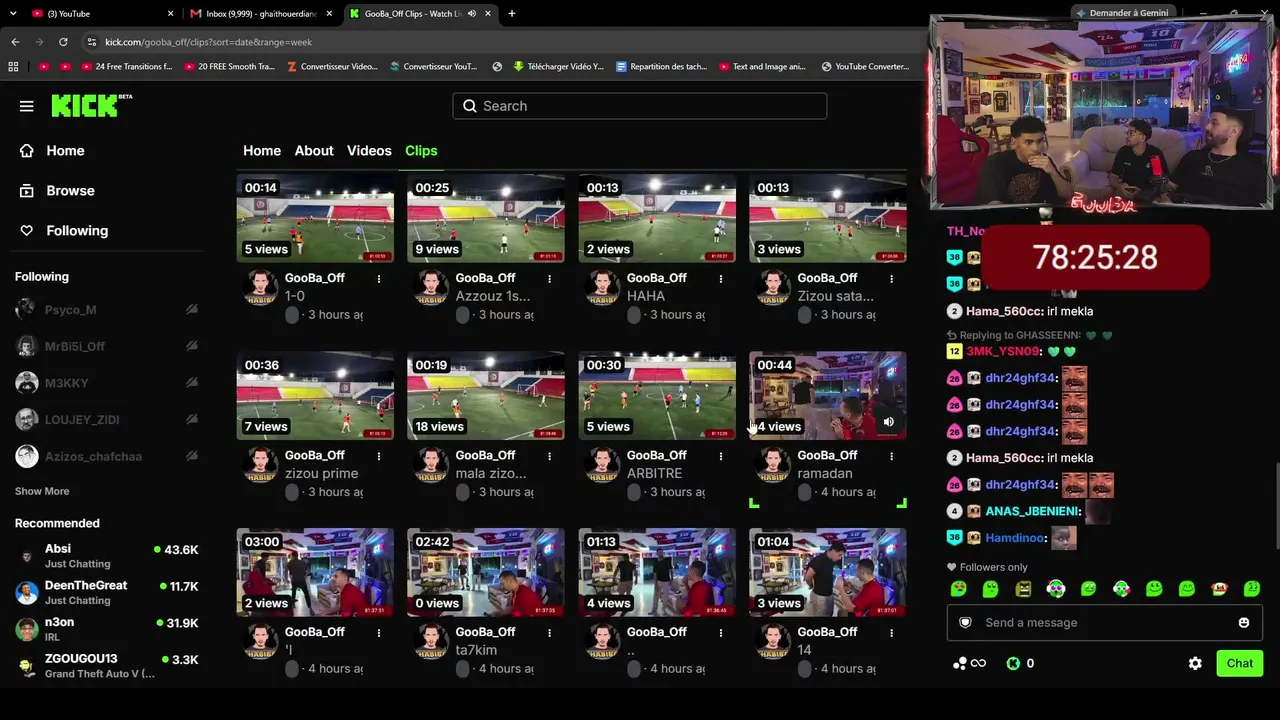This screenshot has height=720, width=1280.
Task: Open the n3on recommended channel
Action: click(107, 629)
